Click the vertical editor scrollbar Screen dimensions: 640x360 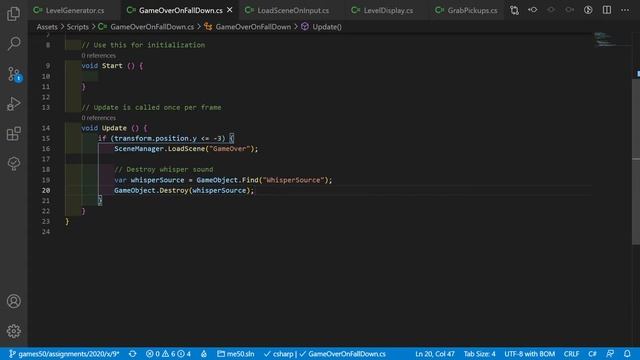pyautogui.click(x=636, y=162)
